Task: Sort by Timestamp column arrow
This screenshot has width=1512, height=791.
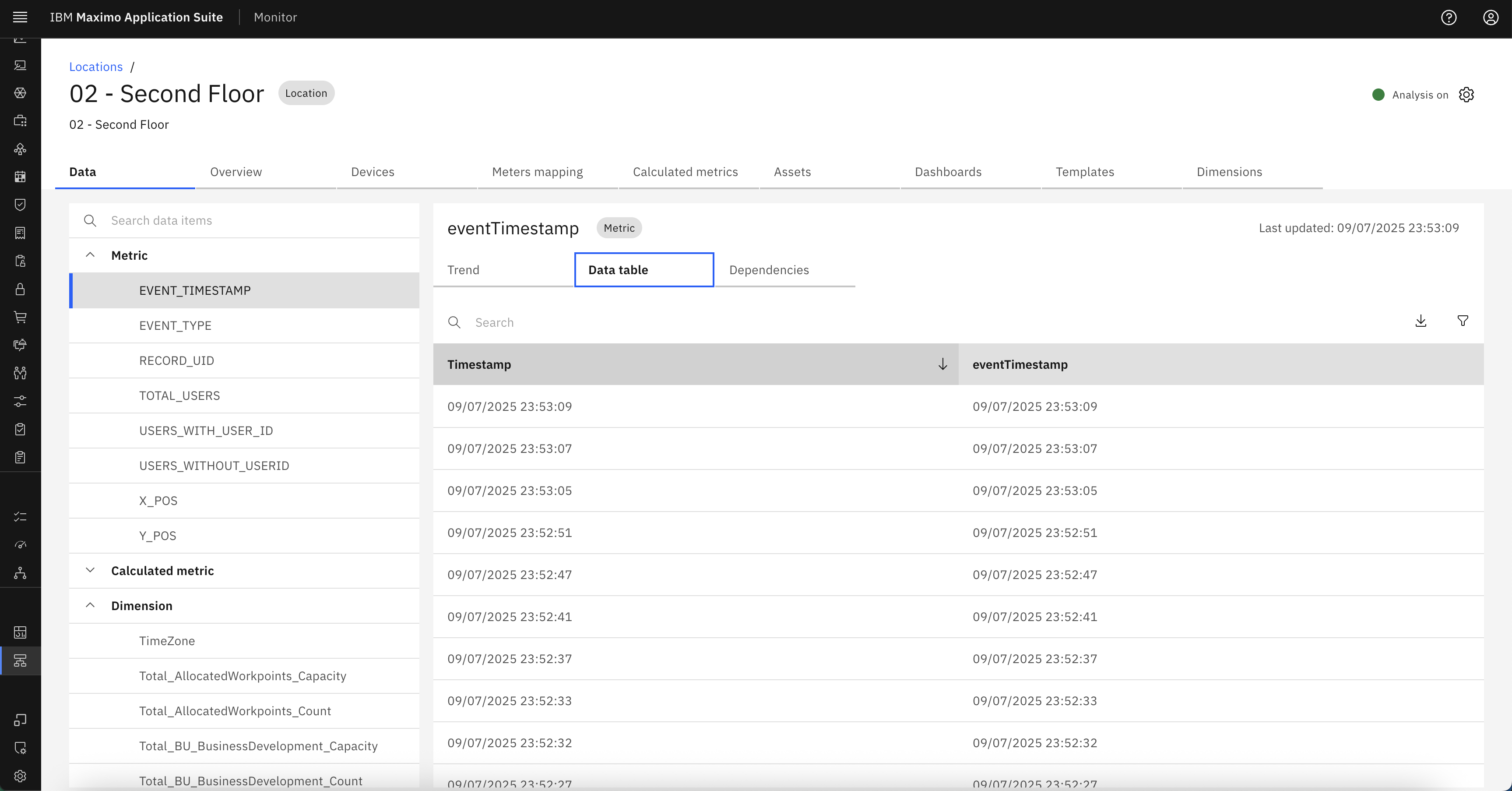Action: tap(942, 364)
